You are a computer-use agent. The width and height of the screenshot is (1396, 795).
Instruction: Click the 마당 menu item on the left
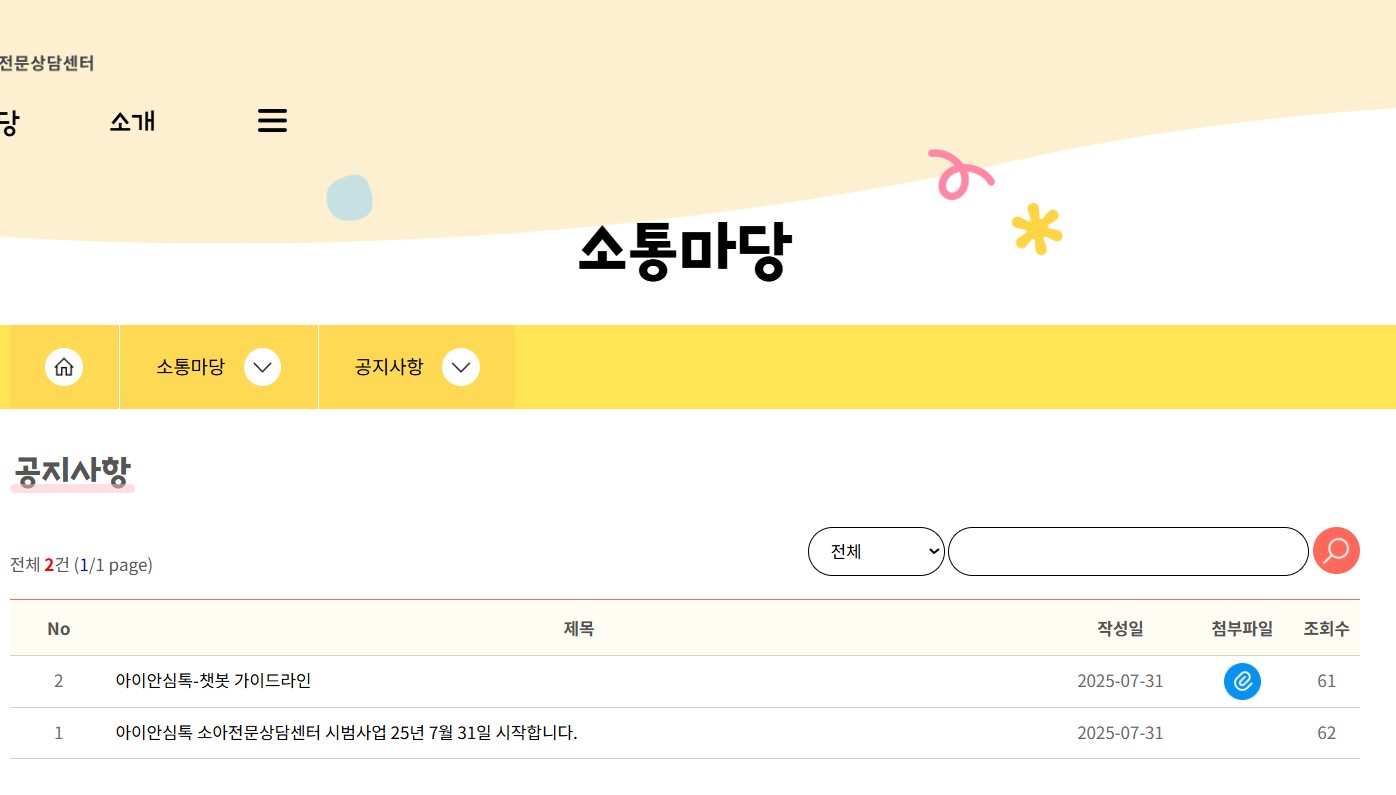pyautogui.click(x=8, y=120)
